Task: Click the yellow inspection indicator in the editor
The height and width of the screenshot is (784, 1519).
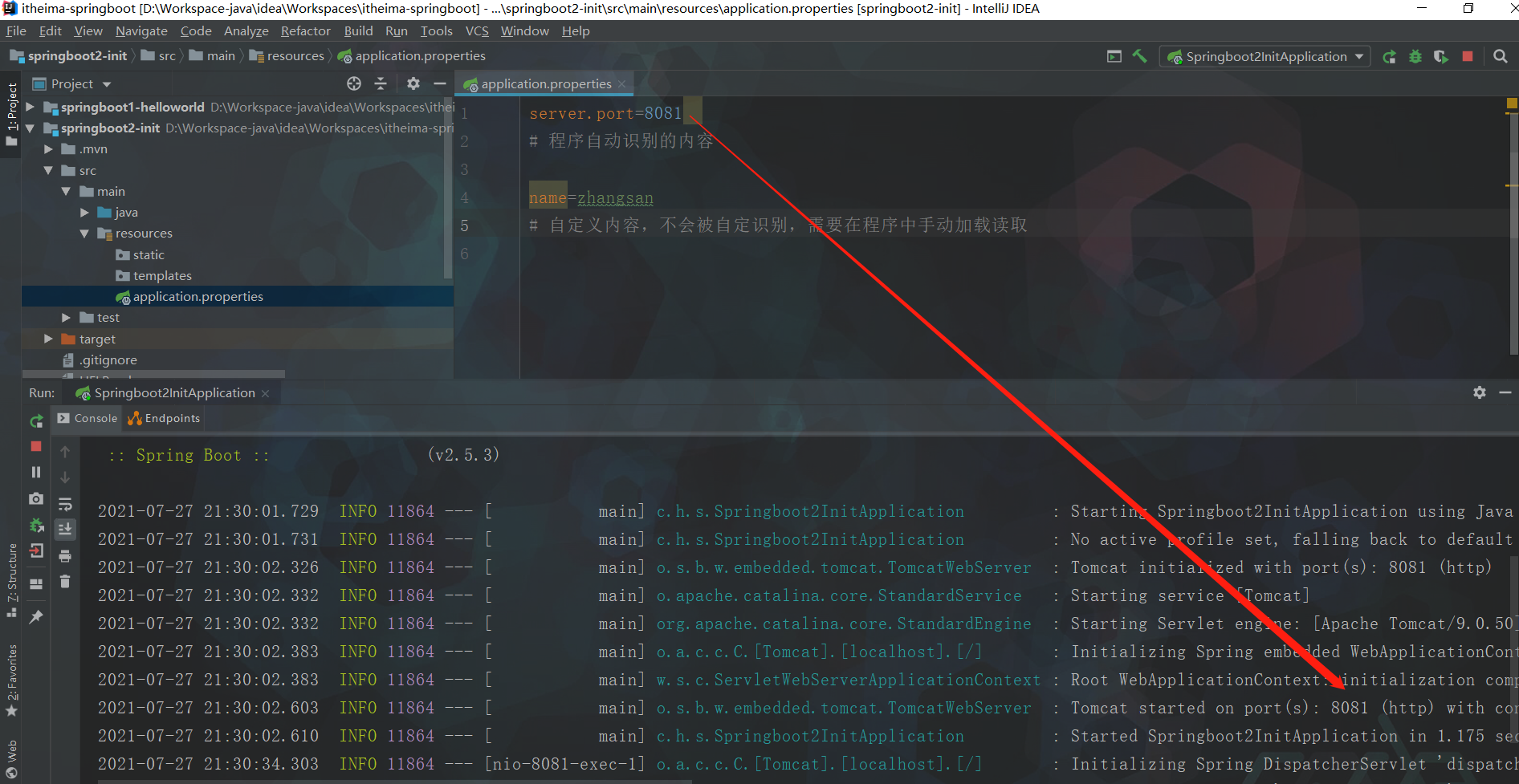Action: [1512, 104]
